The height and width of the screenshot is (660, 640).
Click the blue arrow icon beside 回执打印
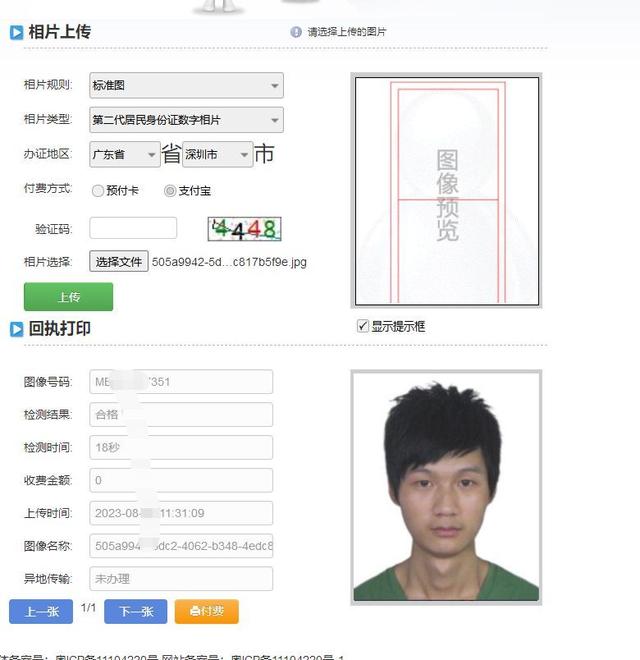click(x=16, y=329)
